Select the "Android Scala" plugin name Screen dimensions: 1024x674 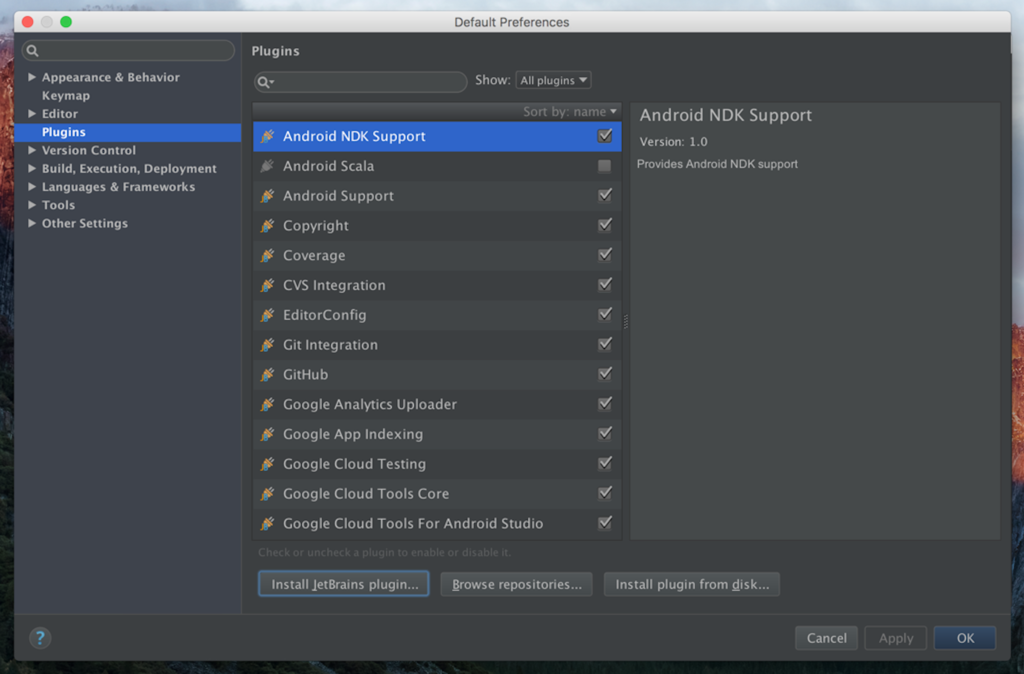point(328,166)
